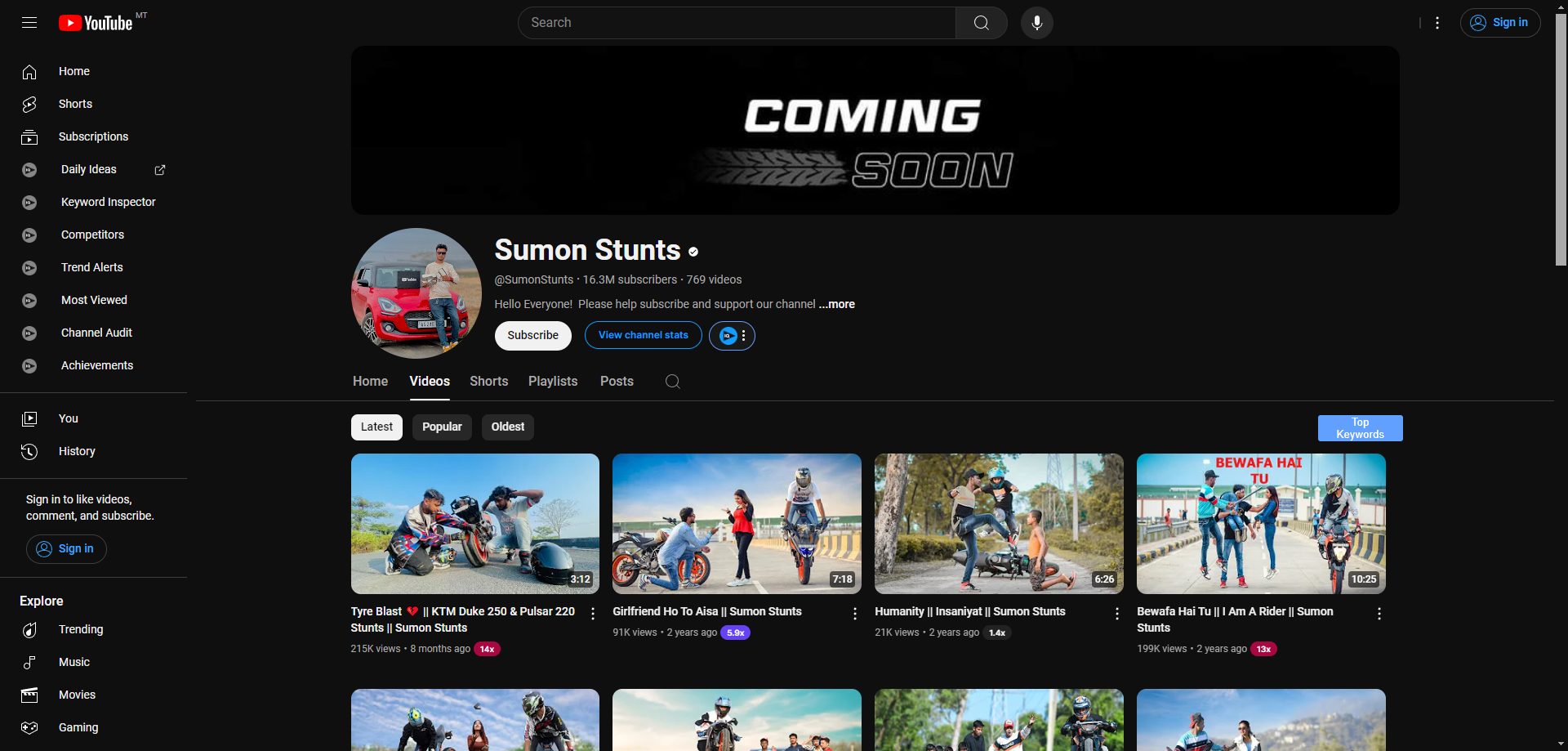
Task: Subscribe to Sumon Stunts
Action: (x=533, y=336)
